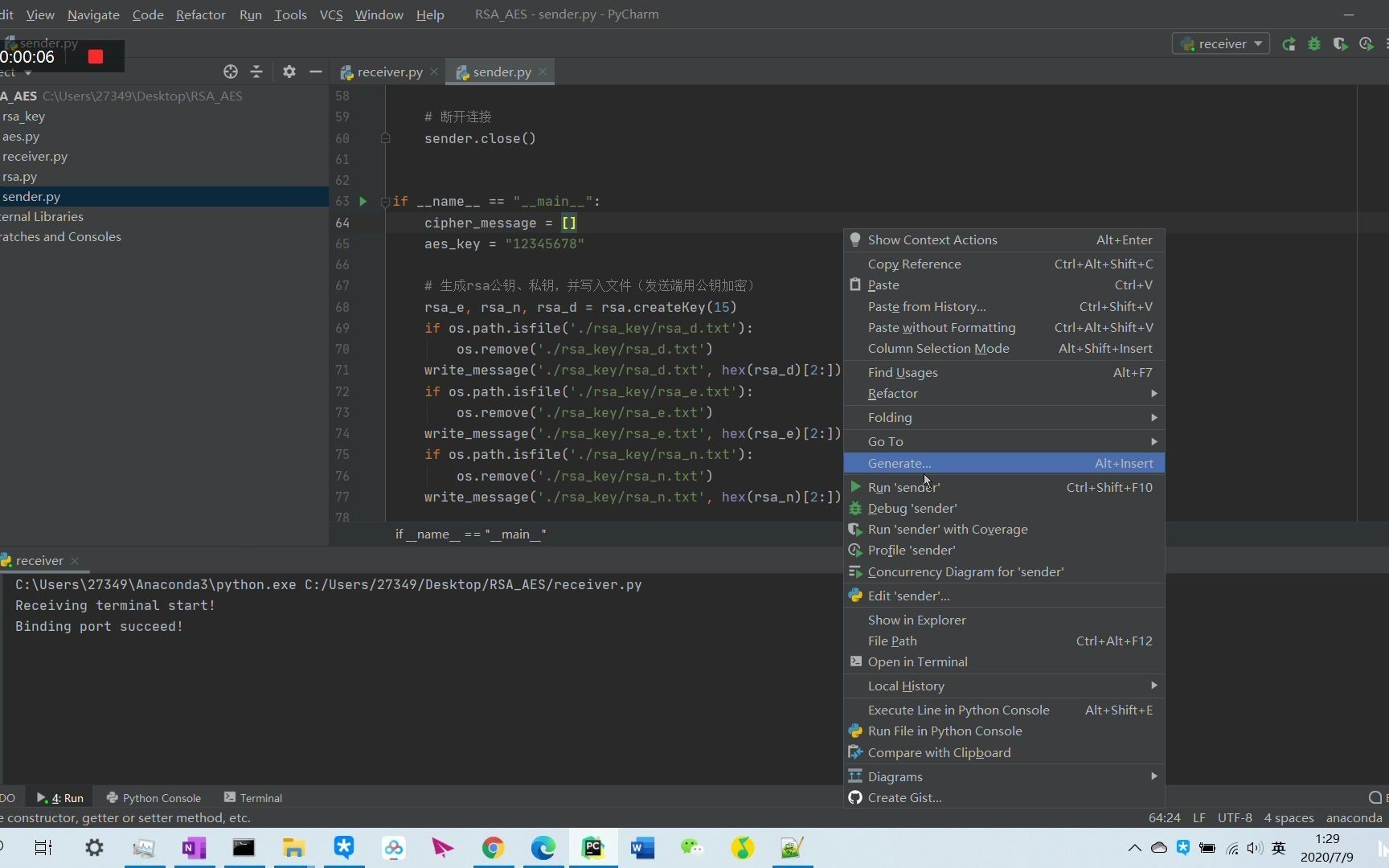Image resolution: width=1389 pixels, height=868 pixels.
Task: Switch to the receiver.py editor tab
Action: point(389,72)
